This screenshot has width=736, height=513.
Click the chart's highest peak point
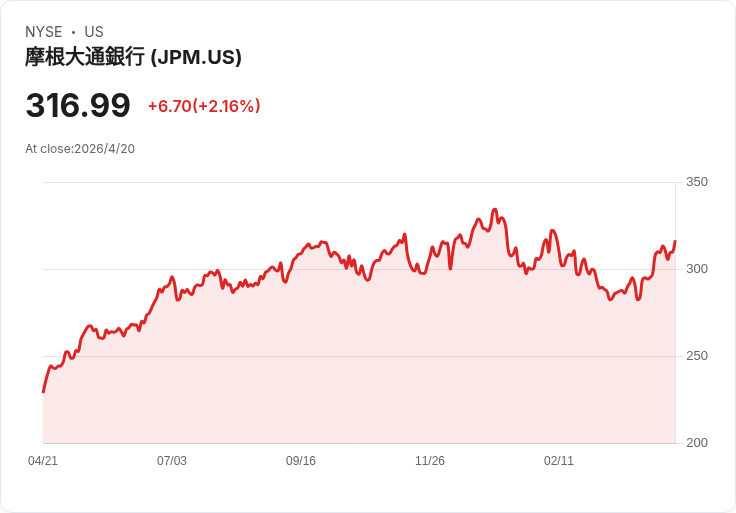coord(495,210)
